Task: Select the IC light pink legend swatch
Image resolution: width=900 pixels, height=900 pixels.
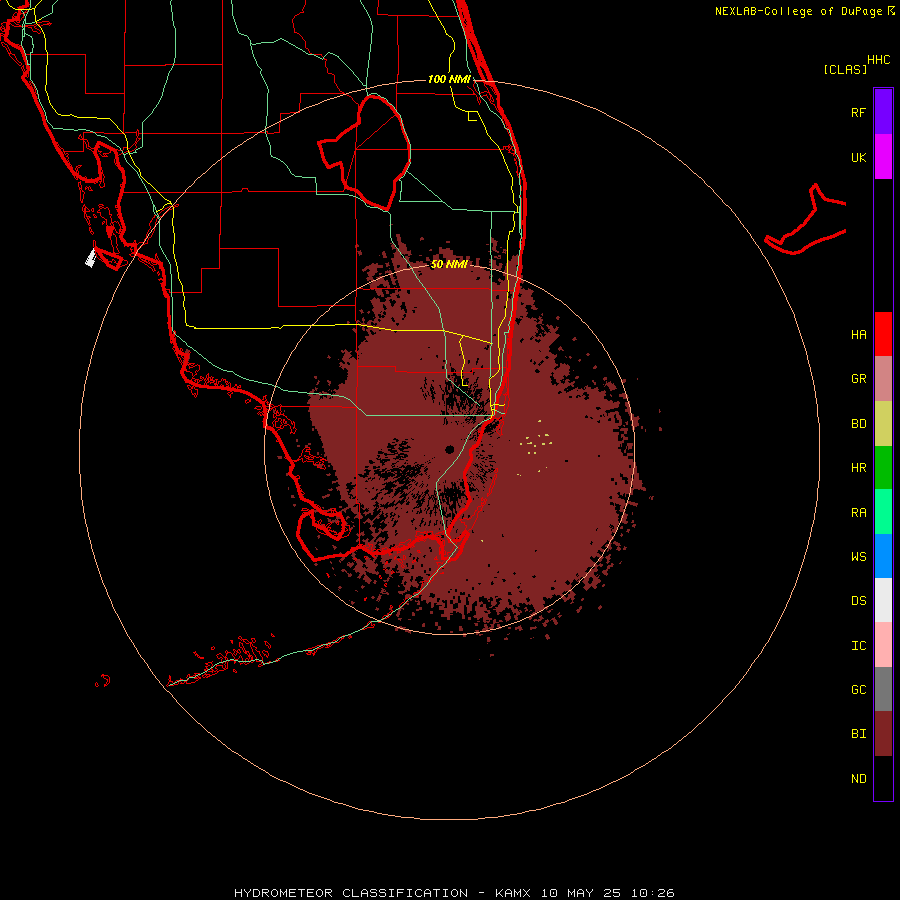Action: (x=883, y=645)
